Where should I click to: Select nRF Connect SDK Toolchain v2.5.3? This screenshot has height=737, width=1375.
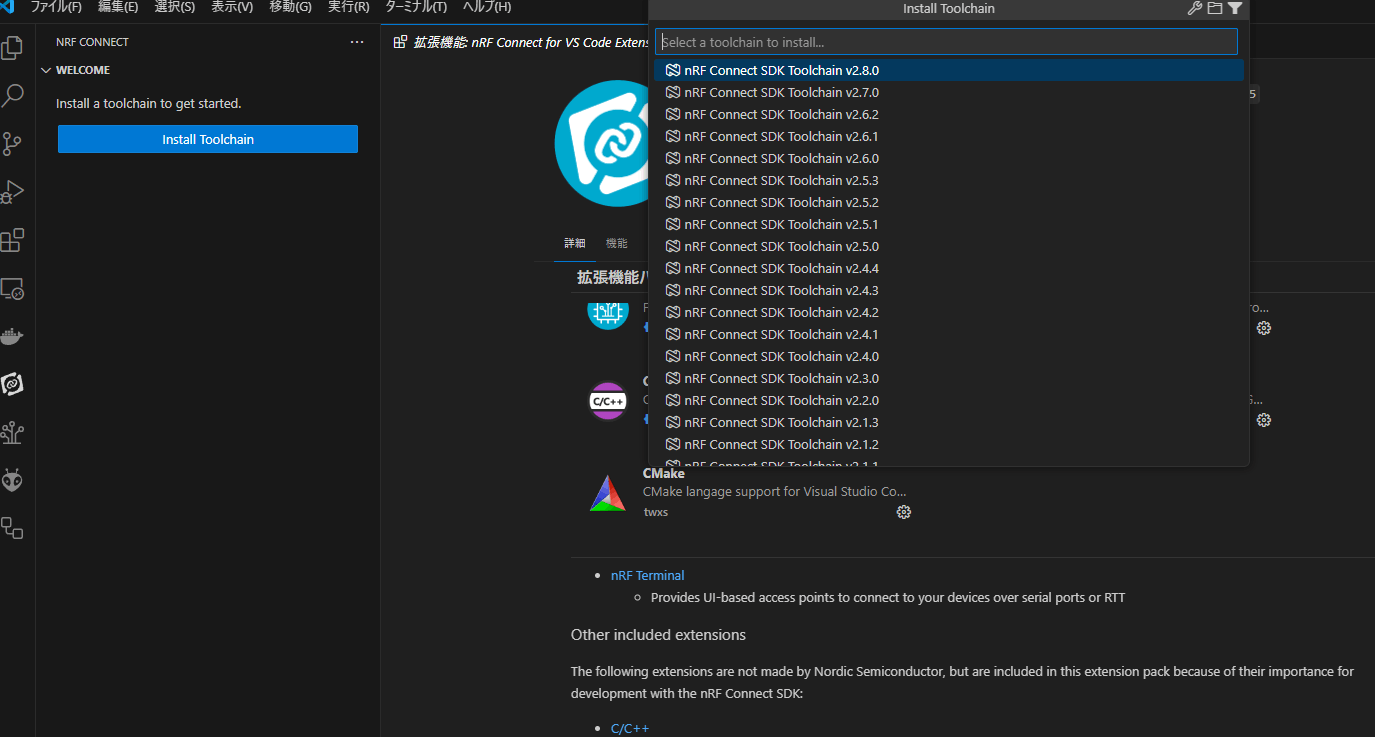[x=948, y=180]
